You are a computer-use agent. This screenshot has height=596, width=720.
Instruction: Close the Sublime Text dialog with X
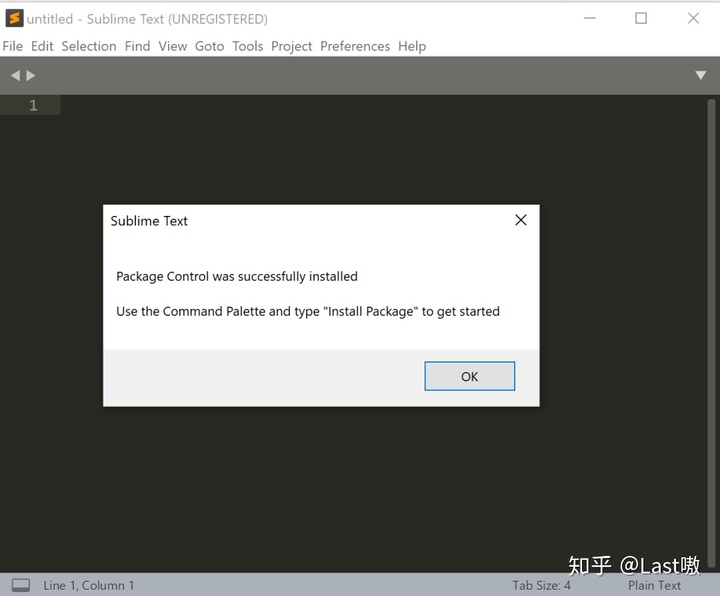click(521, 220)
